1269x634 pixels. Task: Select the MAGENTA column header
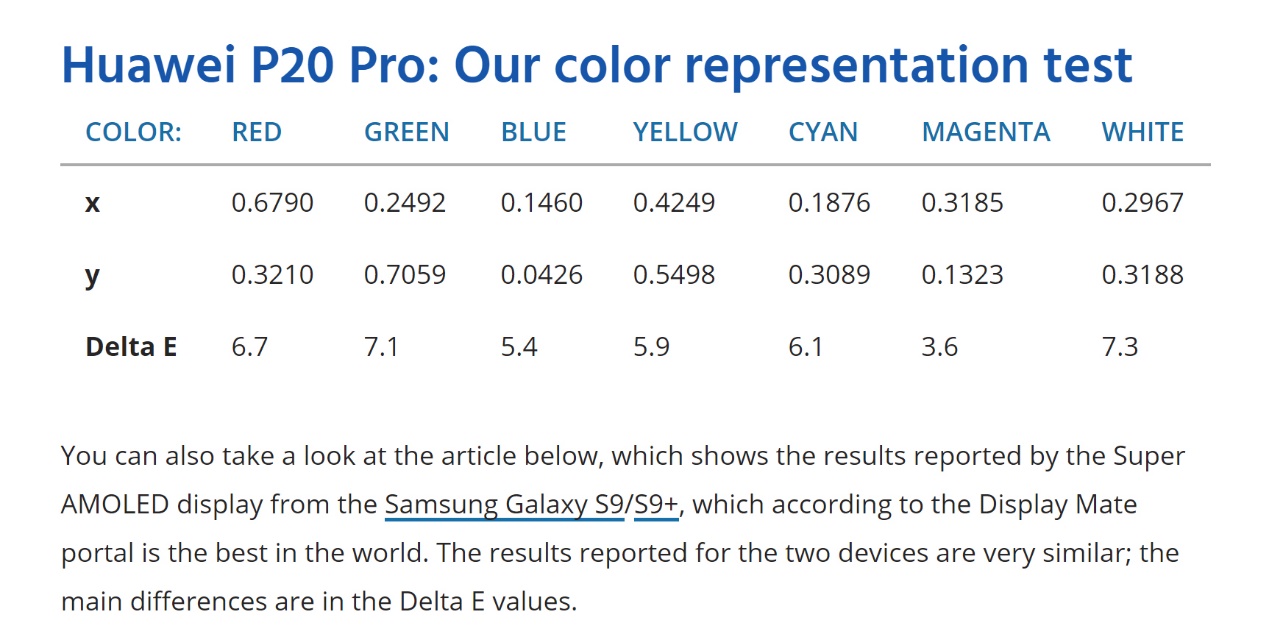click(x=986, y=132)
